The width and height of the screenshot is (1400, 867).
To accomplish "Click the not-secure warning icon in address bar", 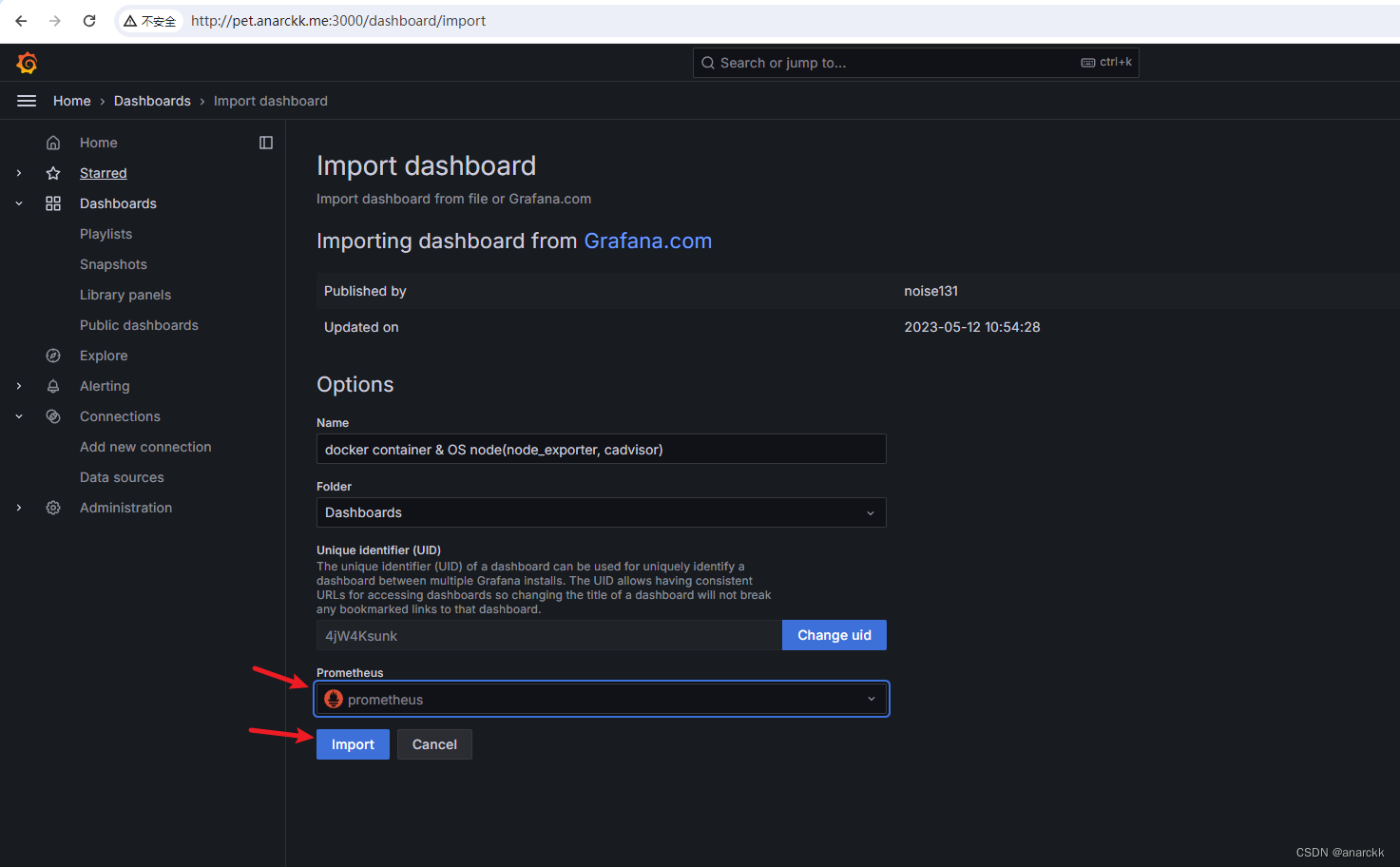I will click(130, 21).
